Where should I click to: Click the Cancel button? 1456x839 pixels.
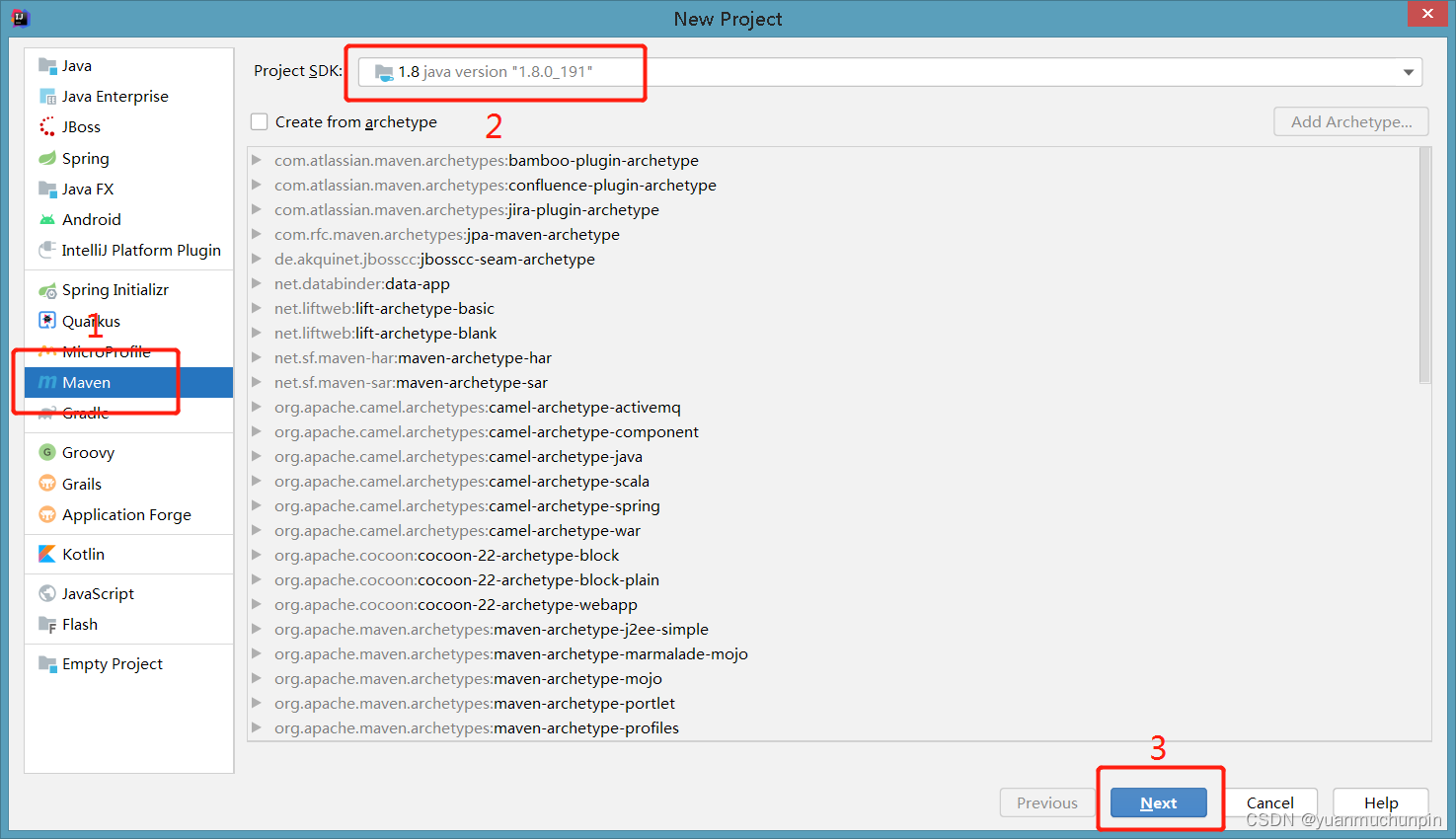coord(1269,802)
